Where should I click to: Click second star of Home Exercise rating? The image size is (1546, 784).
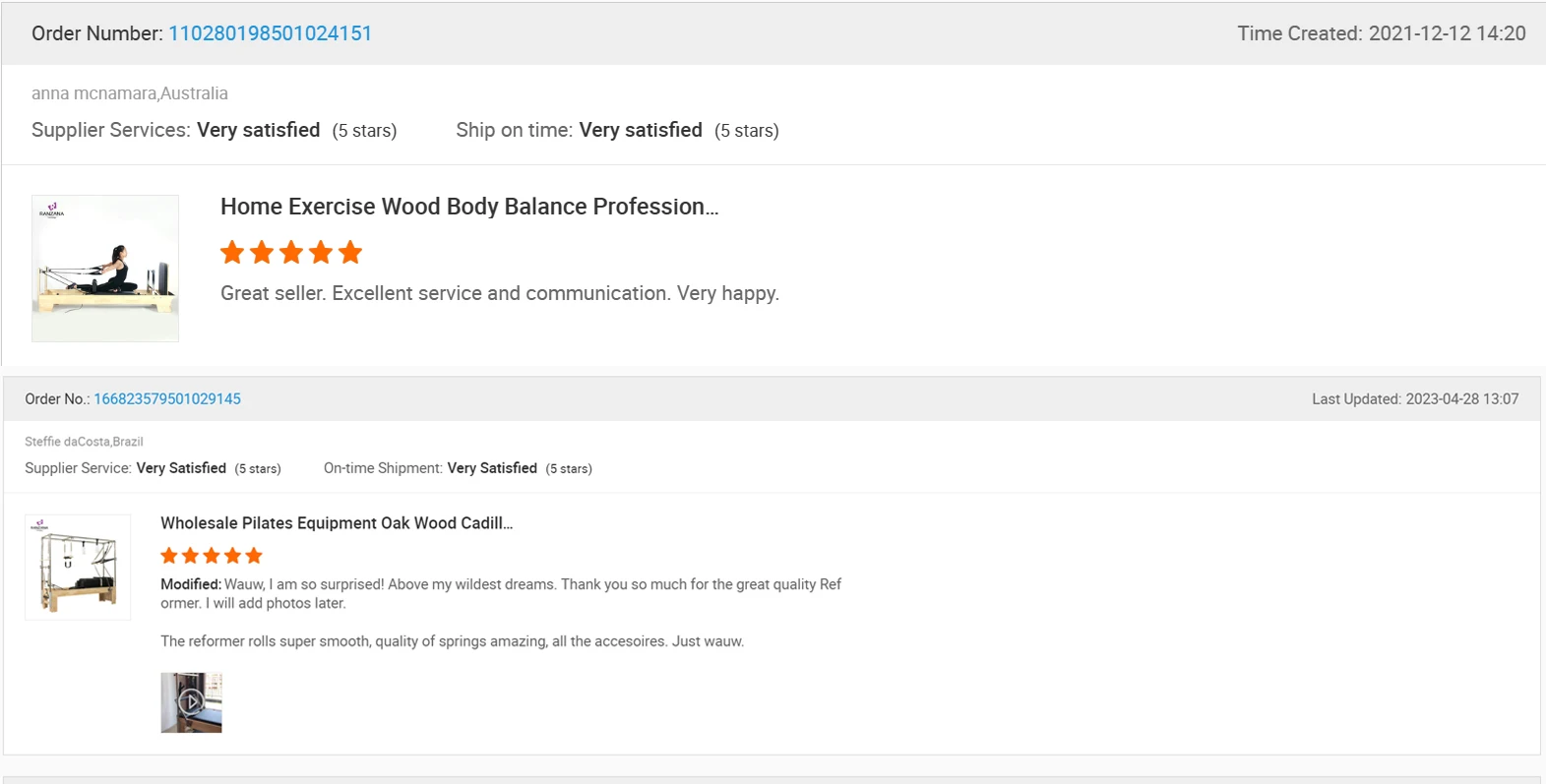pyautogui.click(x=262, y=253)
